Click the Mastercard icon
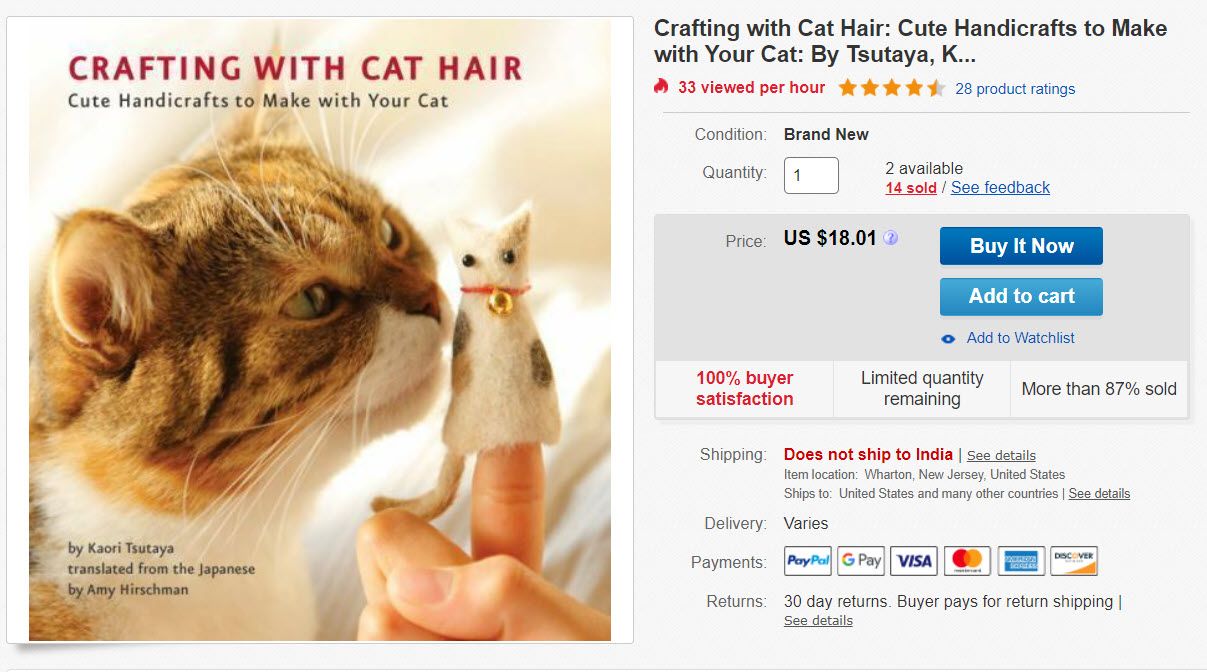 (967, 561)
